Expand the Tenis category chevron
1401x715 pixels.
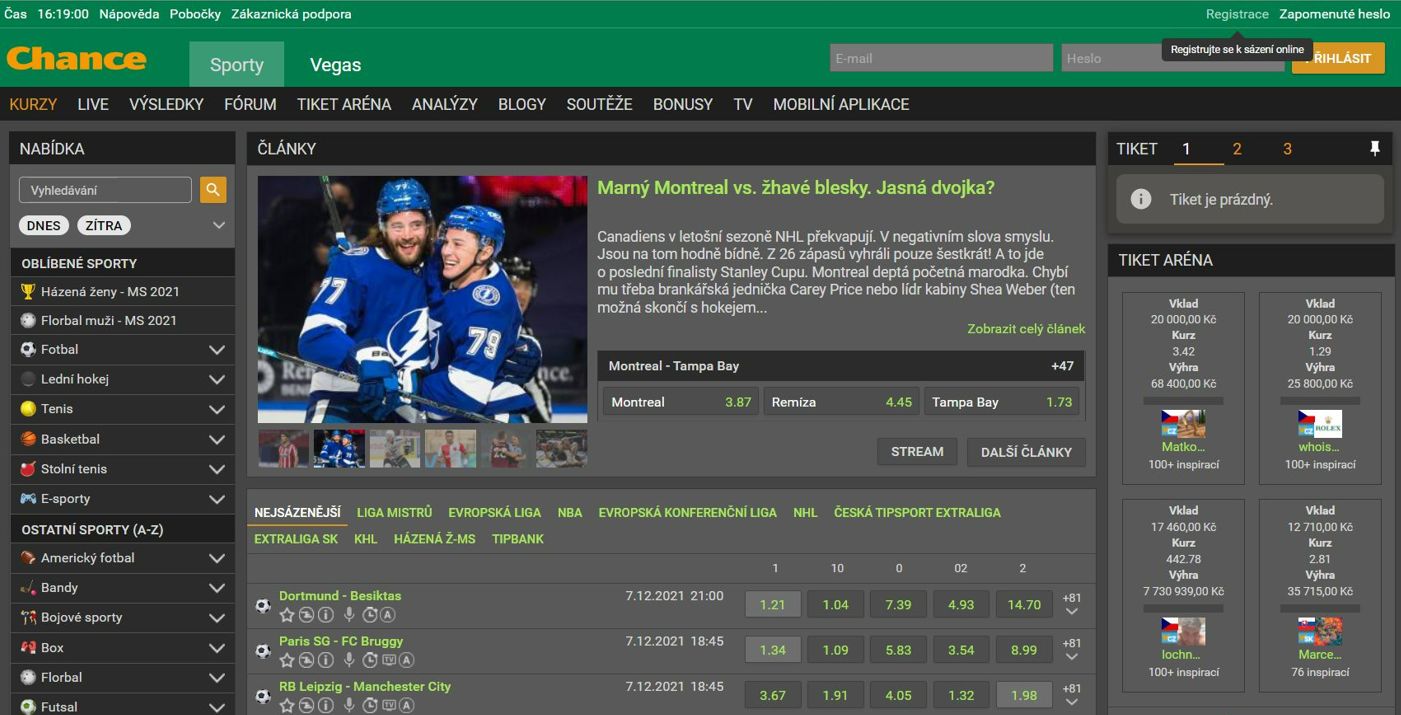coord(216,409)
